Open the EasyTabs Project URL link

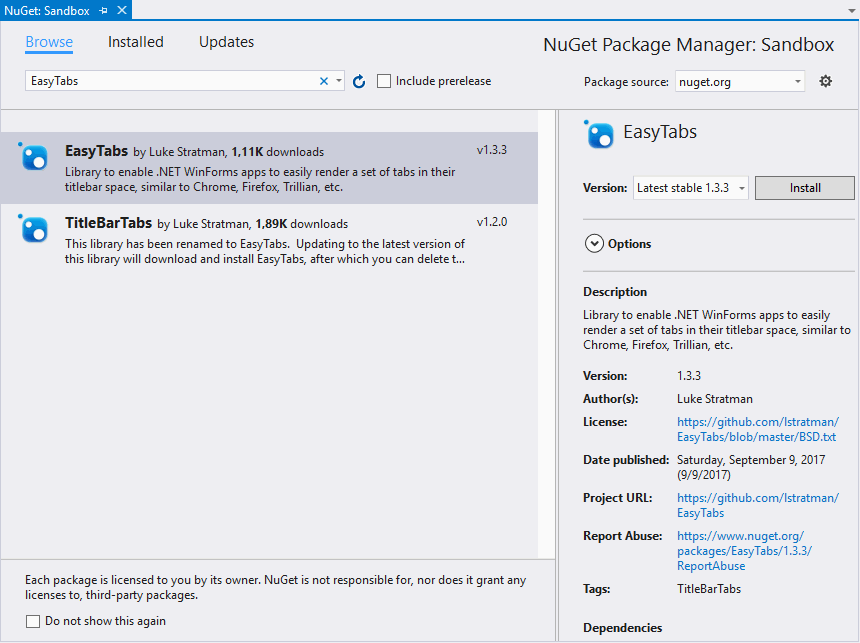757,505
